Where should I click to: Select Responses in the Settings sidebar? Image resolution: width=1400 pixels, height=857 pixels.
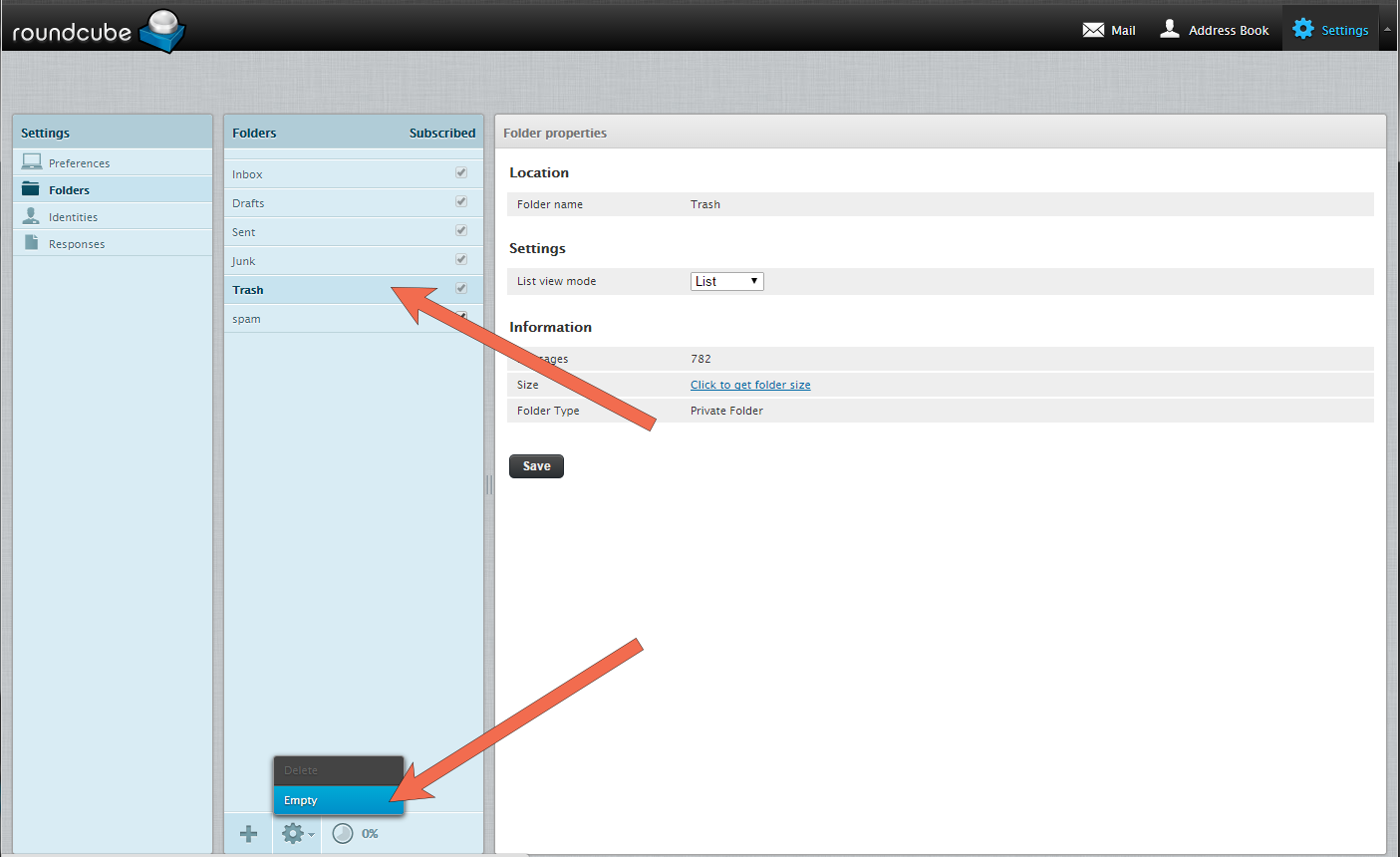tap(79, 243)
